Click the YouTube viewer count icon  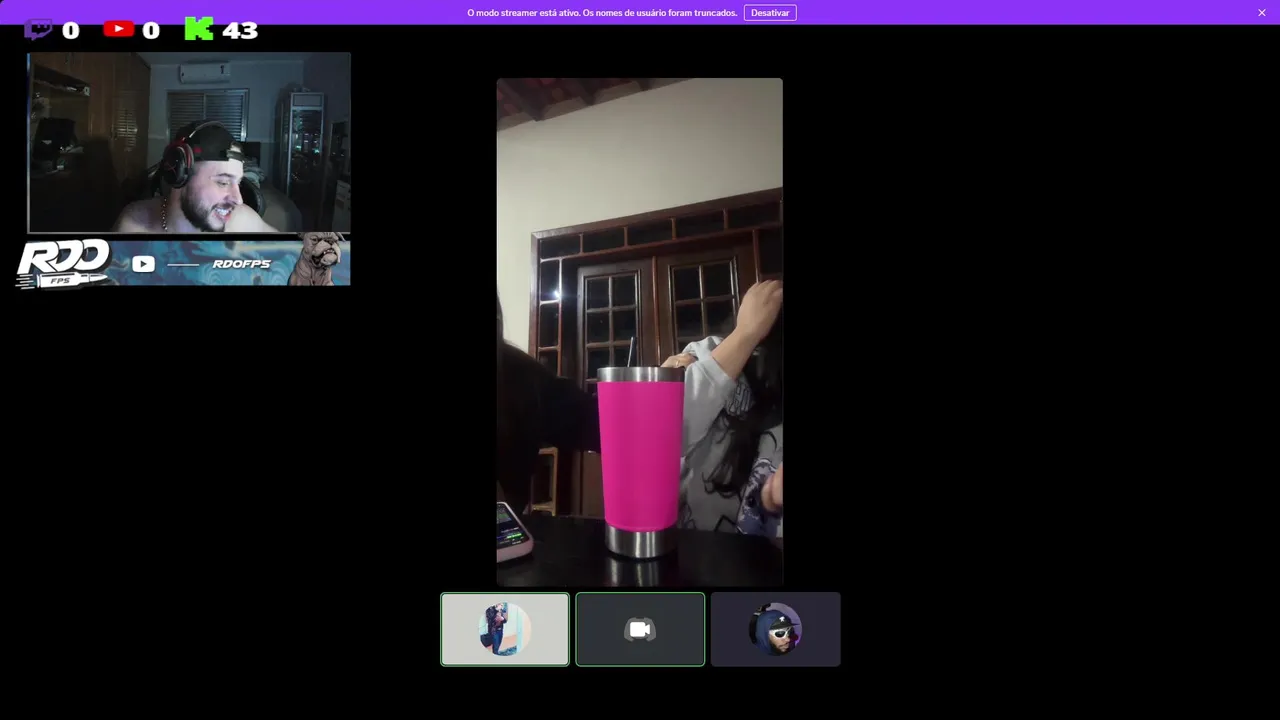click(118, 29)
